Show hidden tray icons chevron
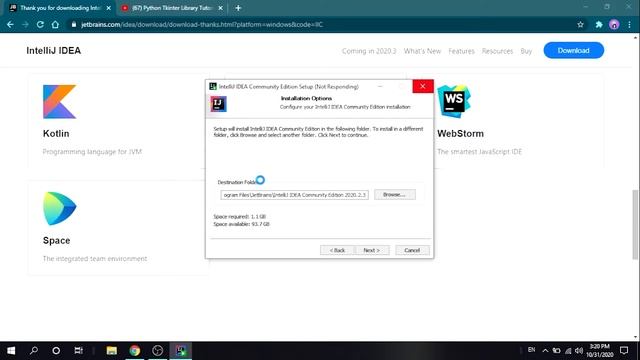This screenshot has height=360, width=640. point(545,351)
